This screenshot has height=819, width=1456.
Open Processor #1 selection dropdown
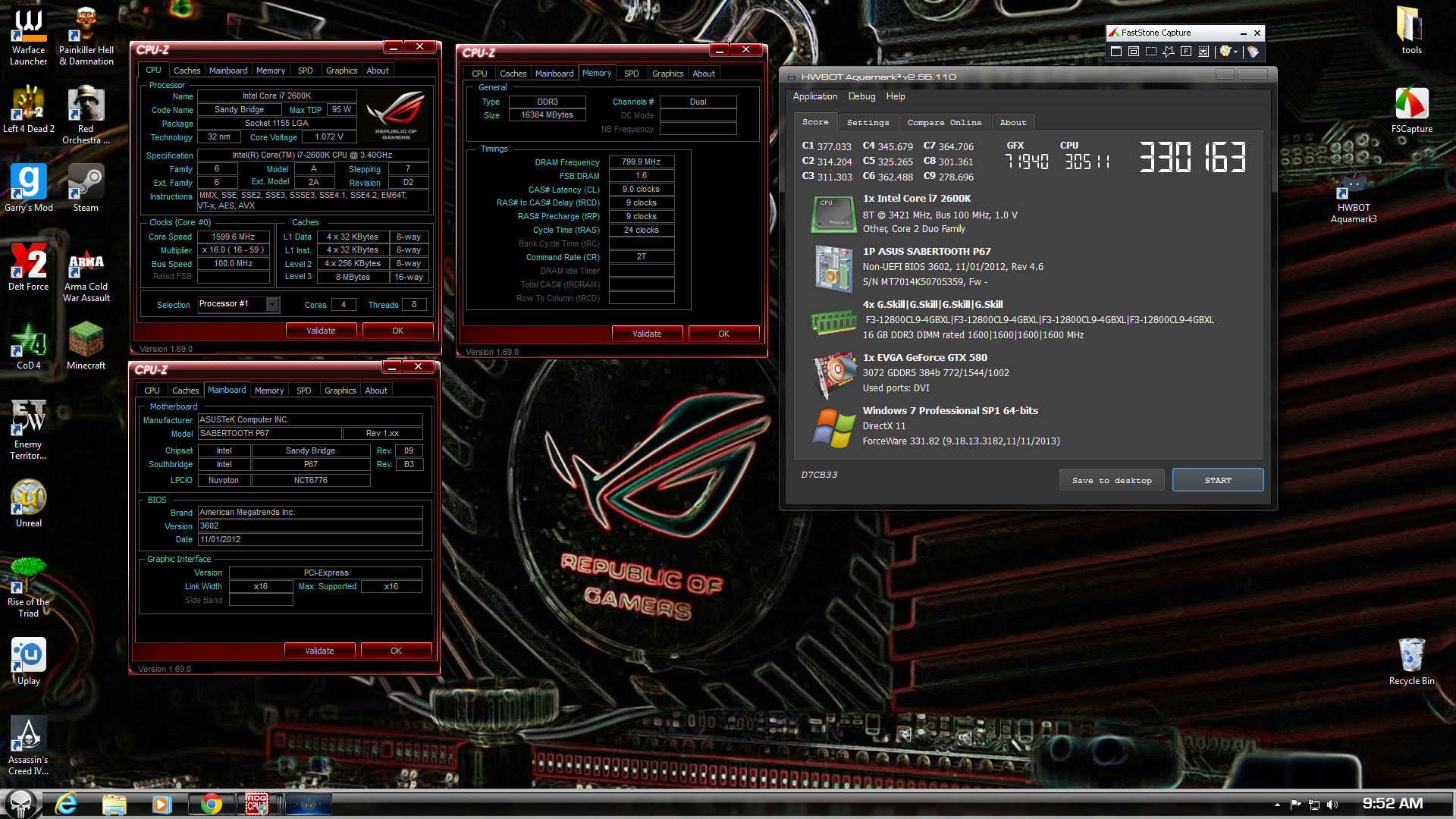pyautogui.click(x=272, y=304)
